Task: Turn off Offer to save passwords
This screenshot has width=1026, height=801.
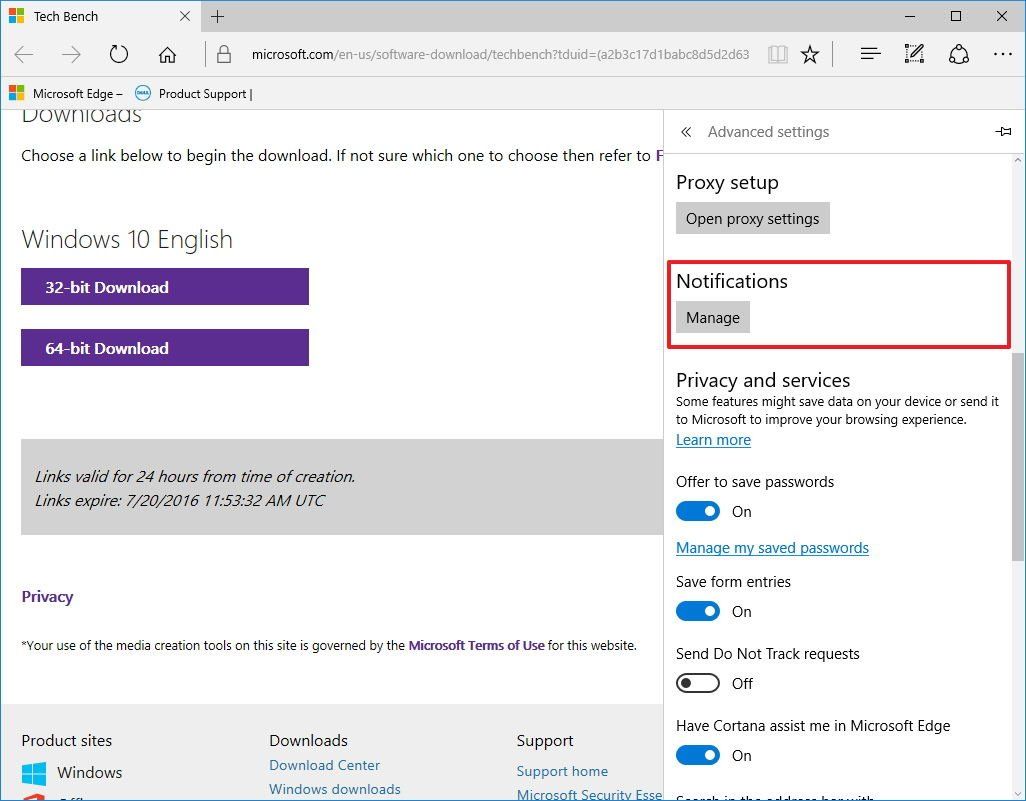Action: pyautogui.click(x=698, y=511)
